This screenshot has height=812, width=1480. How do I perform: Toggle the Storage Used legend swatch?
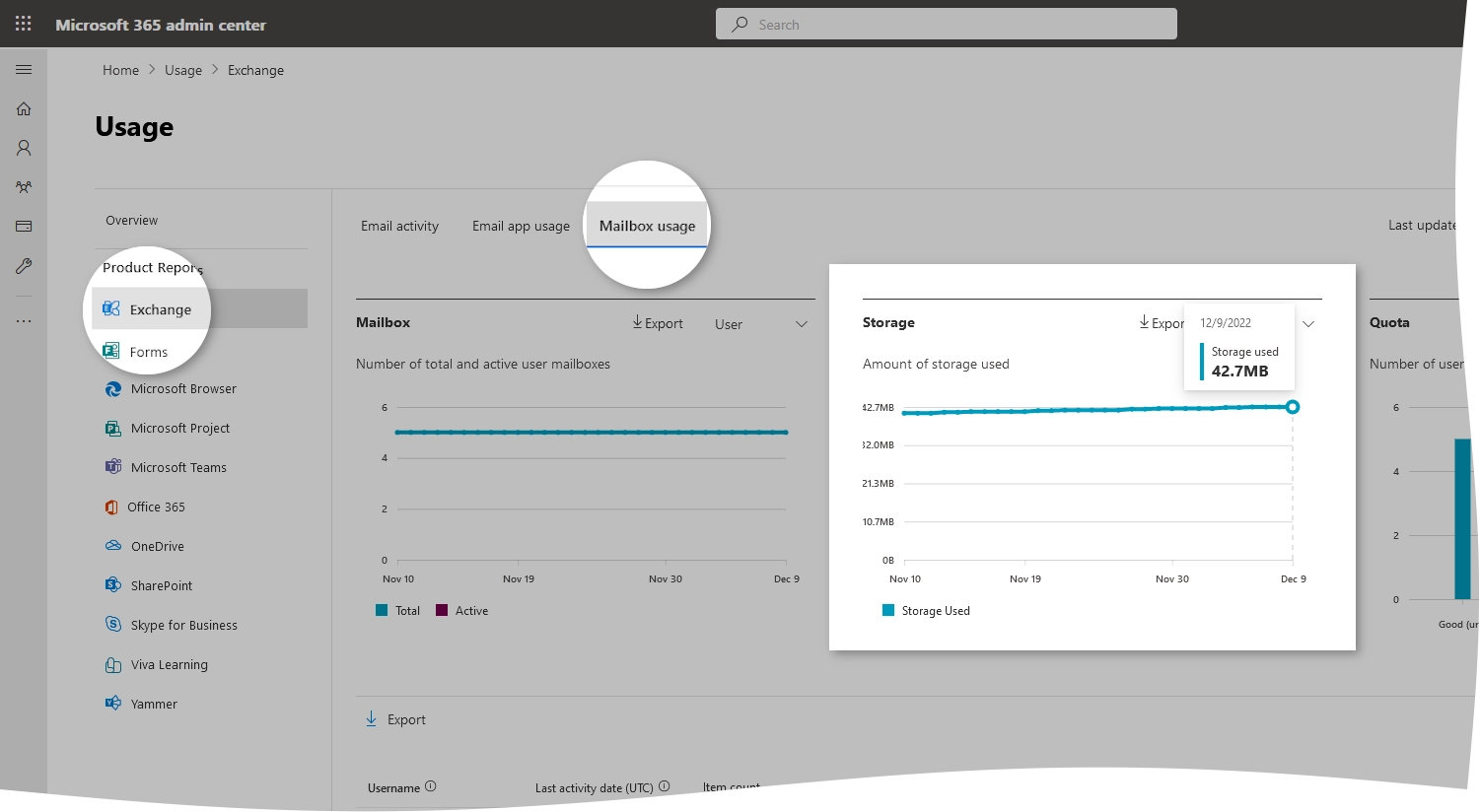(888, 610)
